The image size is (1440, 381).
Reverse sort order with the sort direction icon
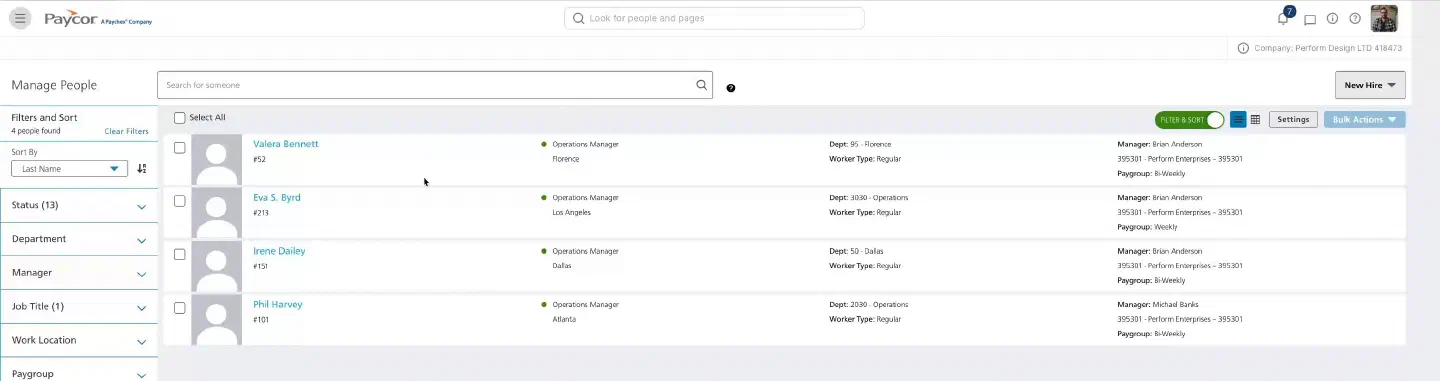click(x=142, y=169)
